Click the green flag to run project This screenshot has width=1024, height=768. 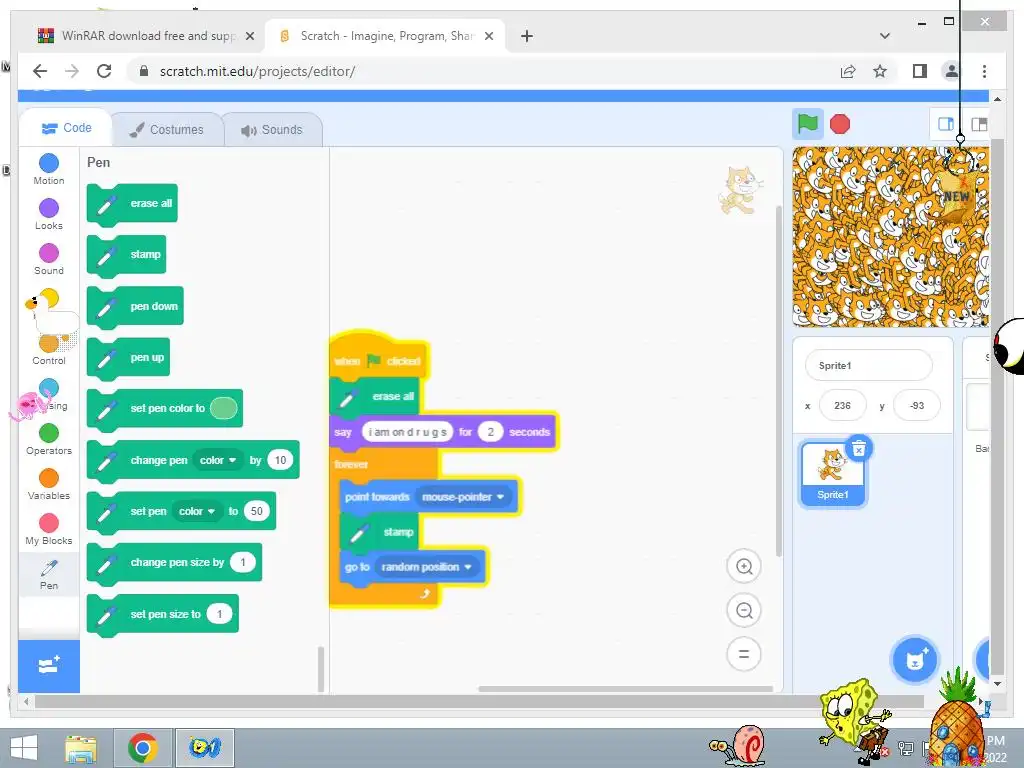[807, 123]
